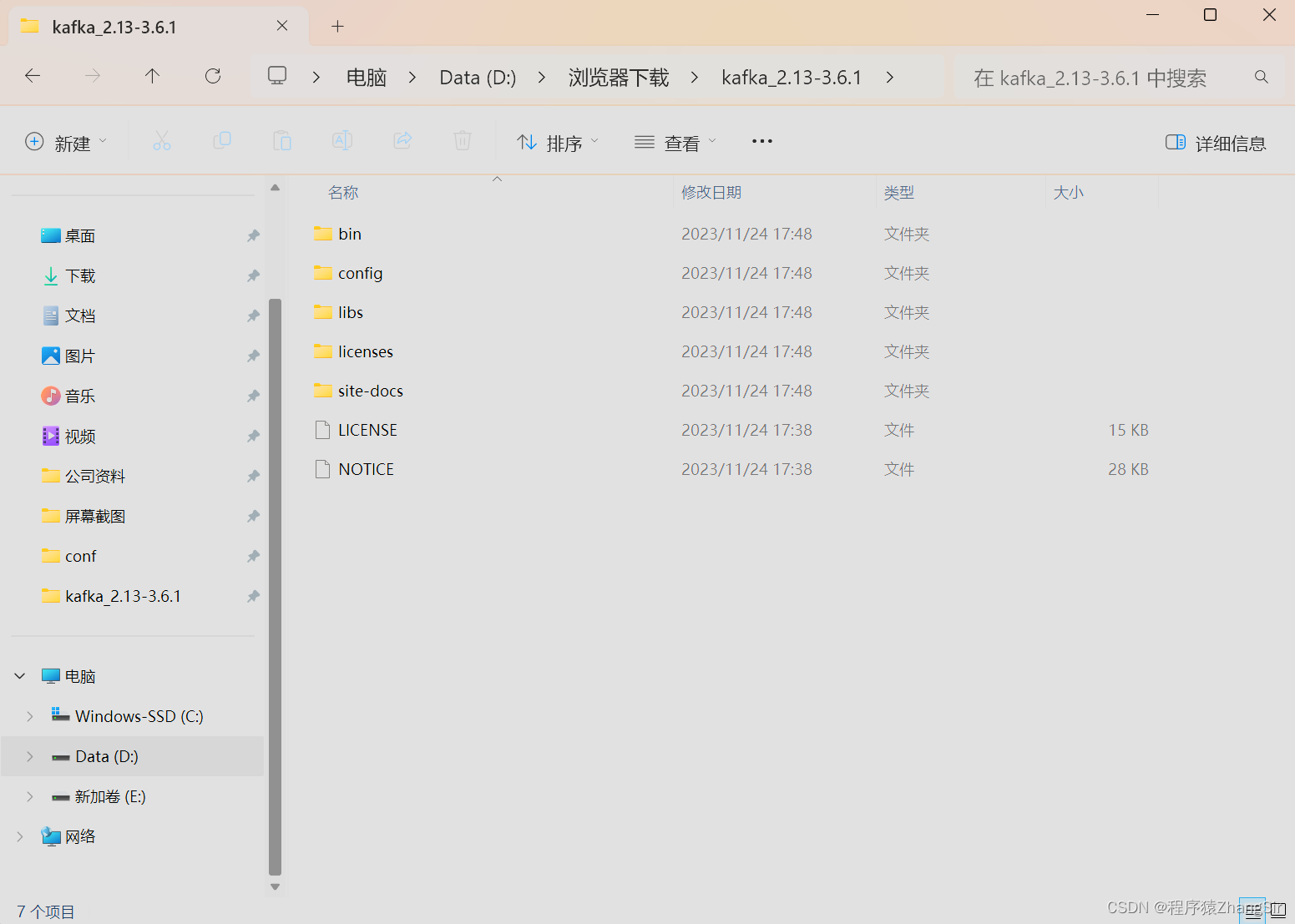Click the Copy icon in toolbar
Viewport: 1295px width, 924px height.
point(222,141)
